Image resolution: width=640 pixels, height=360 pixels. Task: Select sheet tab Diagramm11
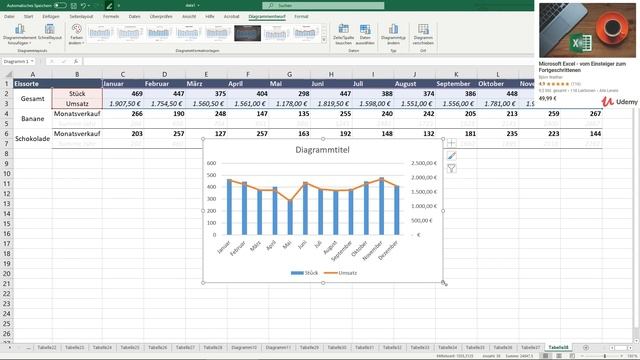(x=278, y=348)
